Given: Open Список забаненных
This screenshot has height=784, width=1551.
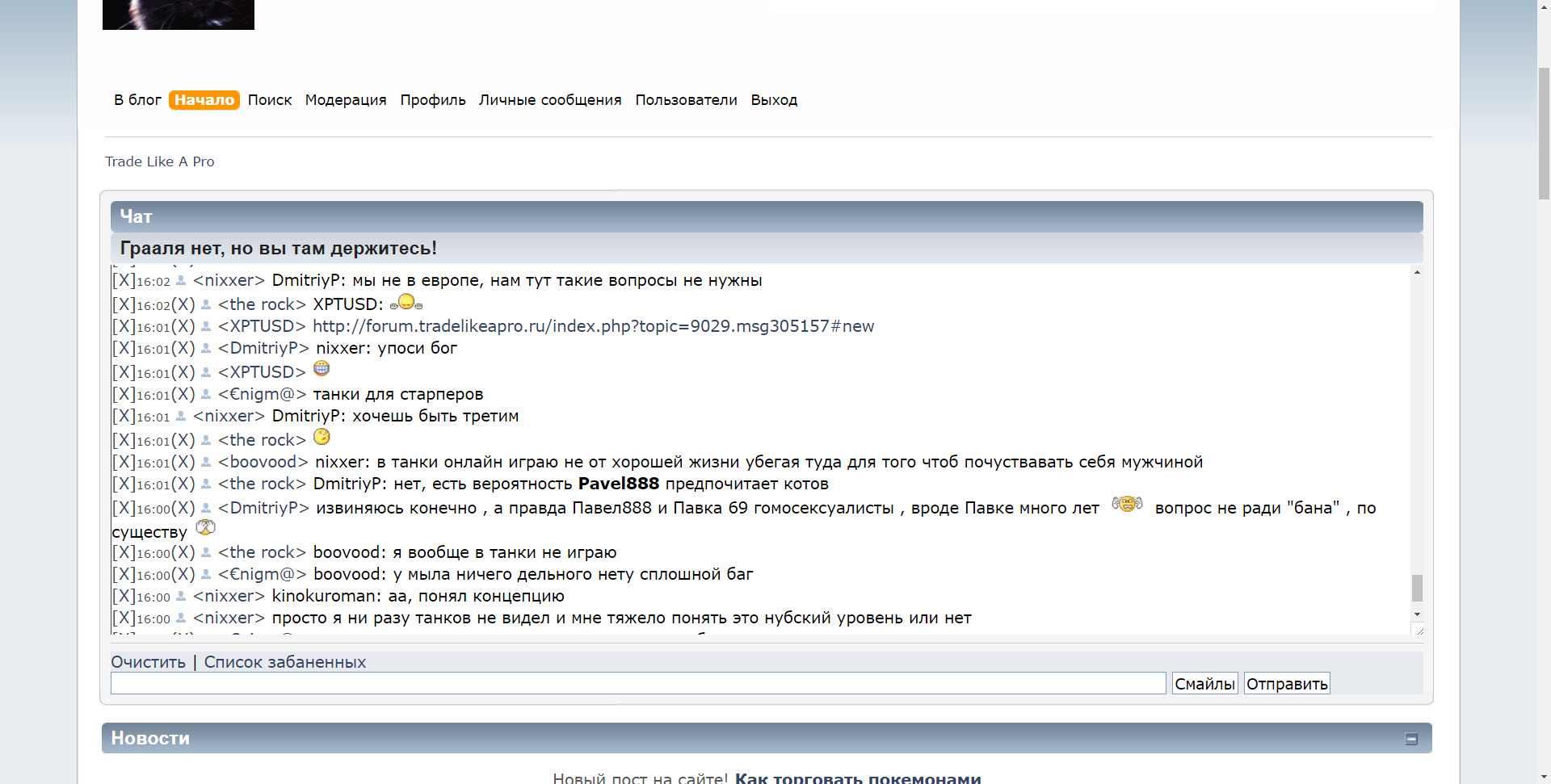Looking at the screenshot, I should [x=285, y=662].
